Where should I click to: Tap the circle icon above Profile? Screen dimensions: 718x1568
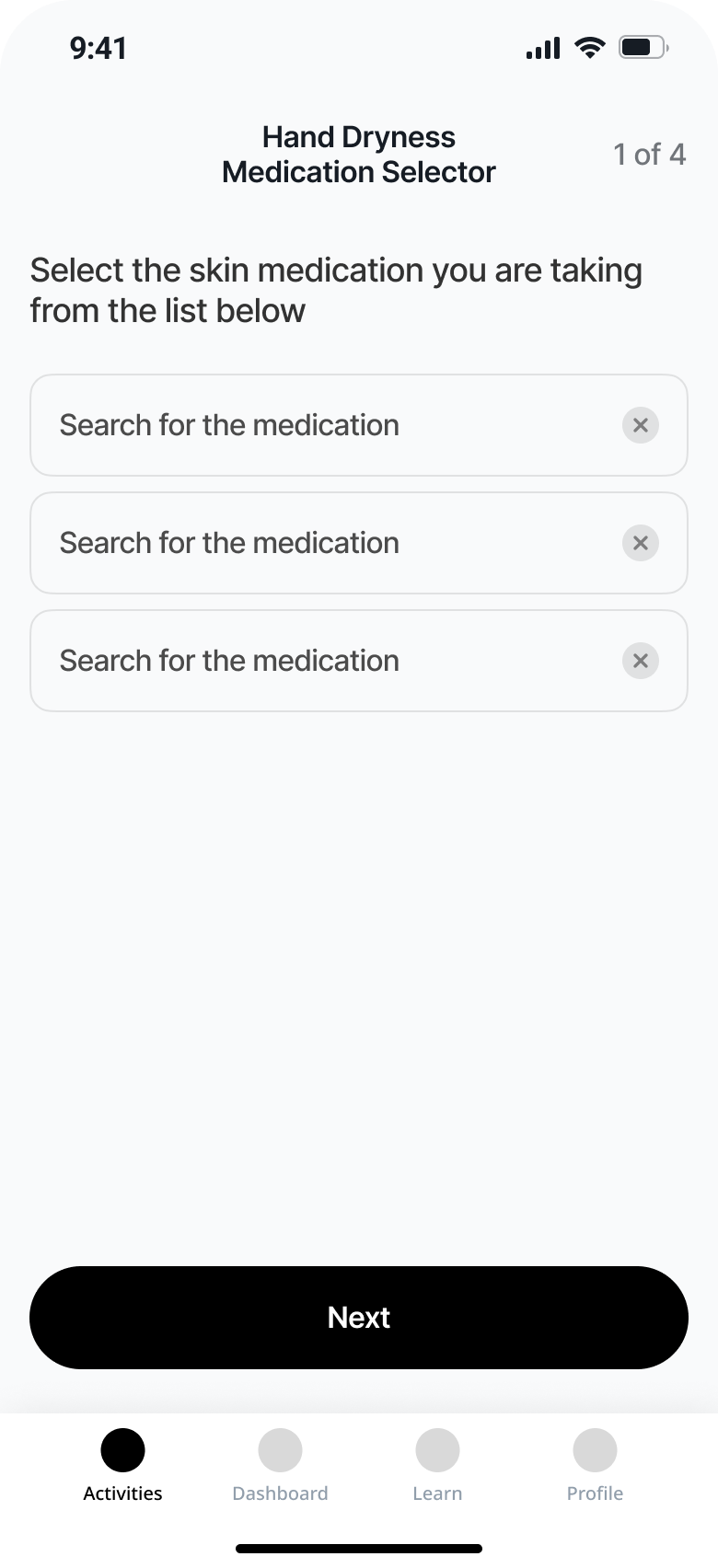pos(595,1450)
